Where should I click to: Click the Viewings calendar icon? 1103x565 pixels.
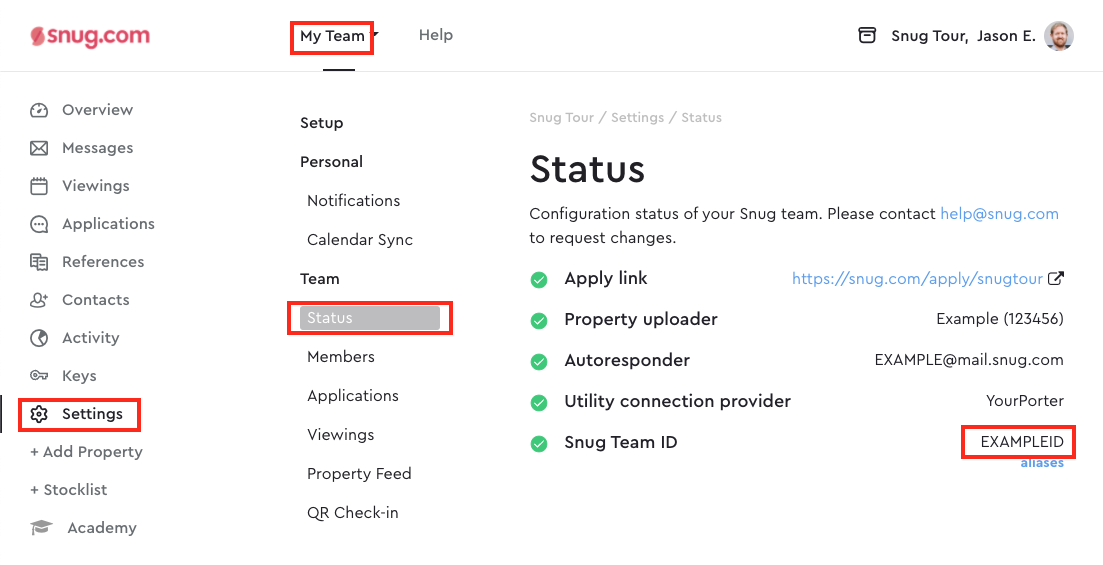tap(39, 186)
